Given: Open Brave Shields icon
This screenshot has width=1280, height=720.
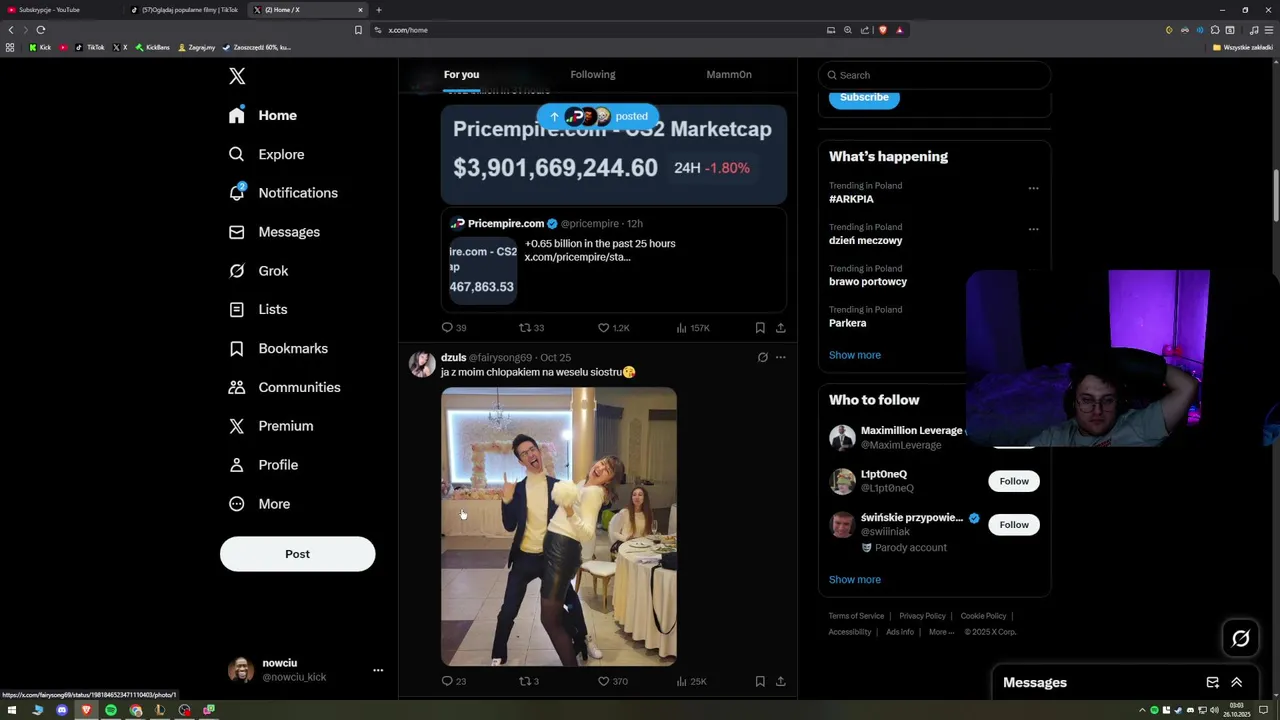Looking at the screenshot, I should 882,30.
